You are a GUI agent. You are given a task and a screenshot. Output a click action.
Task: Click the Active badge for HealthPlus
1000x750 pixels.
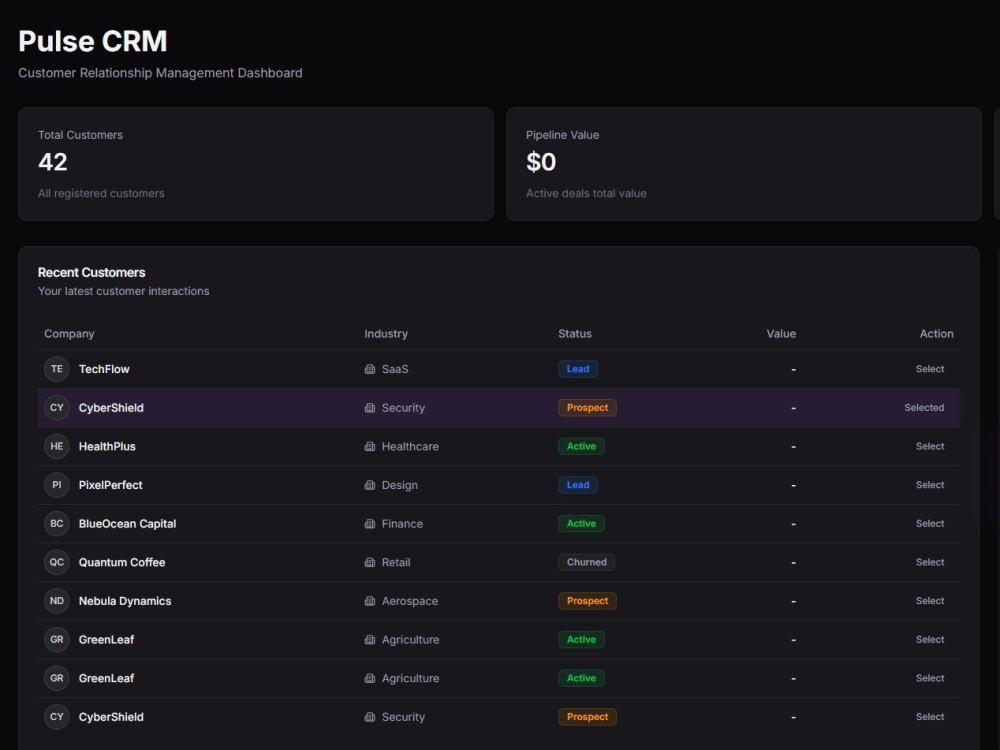(x=582, y=446)
